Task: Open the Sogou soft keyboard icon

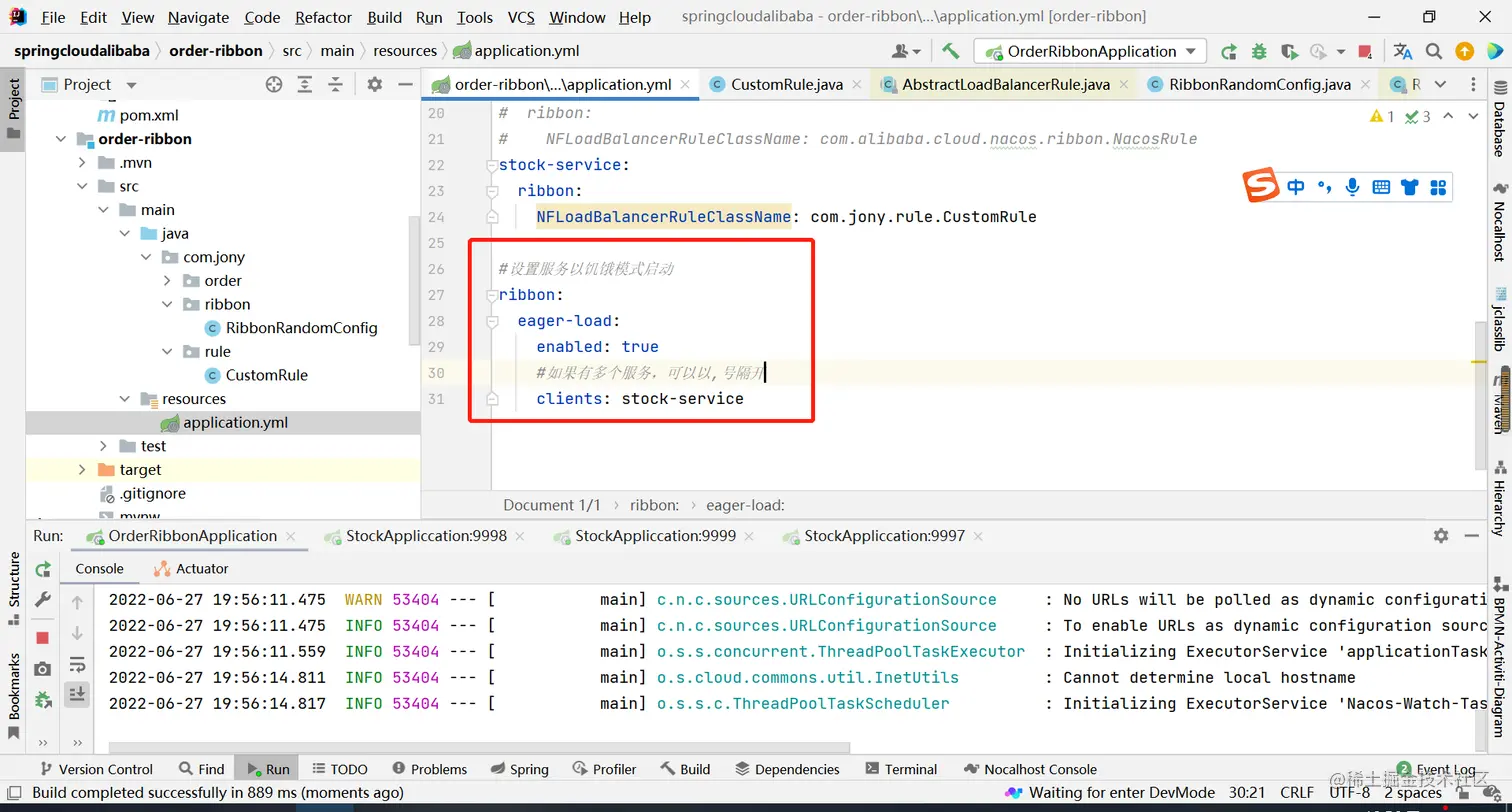Action: pos(1381,187)
